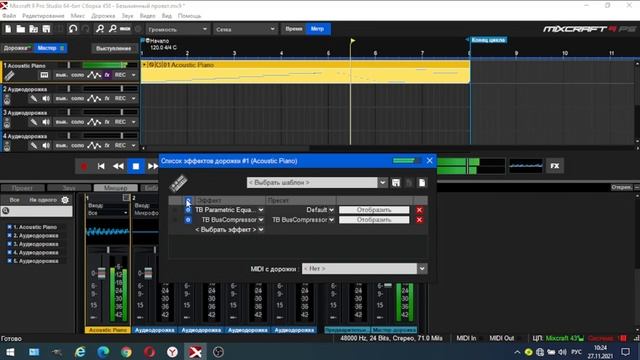Expand REC arm options for track 1
Viewport: 640px width, 360px height.
(133, 75)
